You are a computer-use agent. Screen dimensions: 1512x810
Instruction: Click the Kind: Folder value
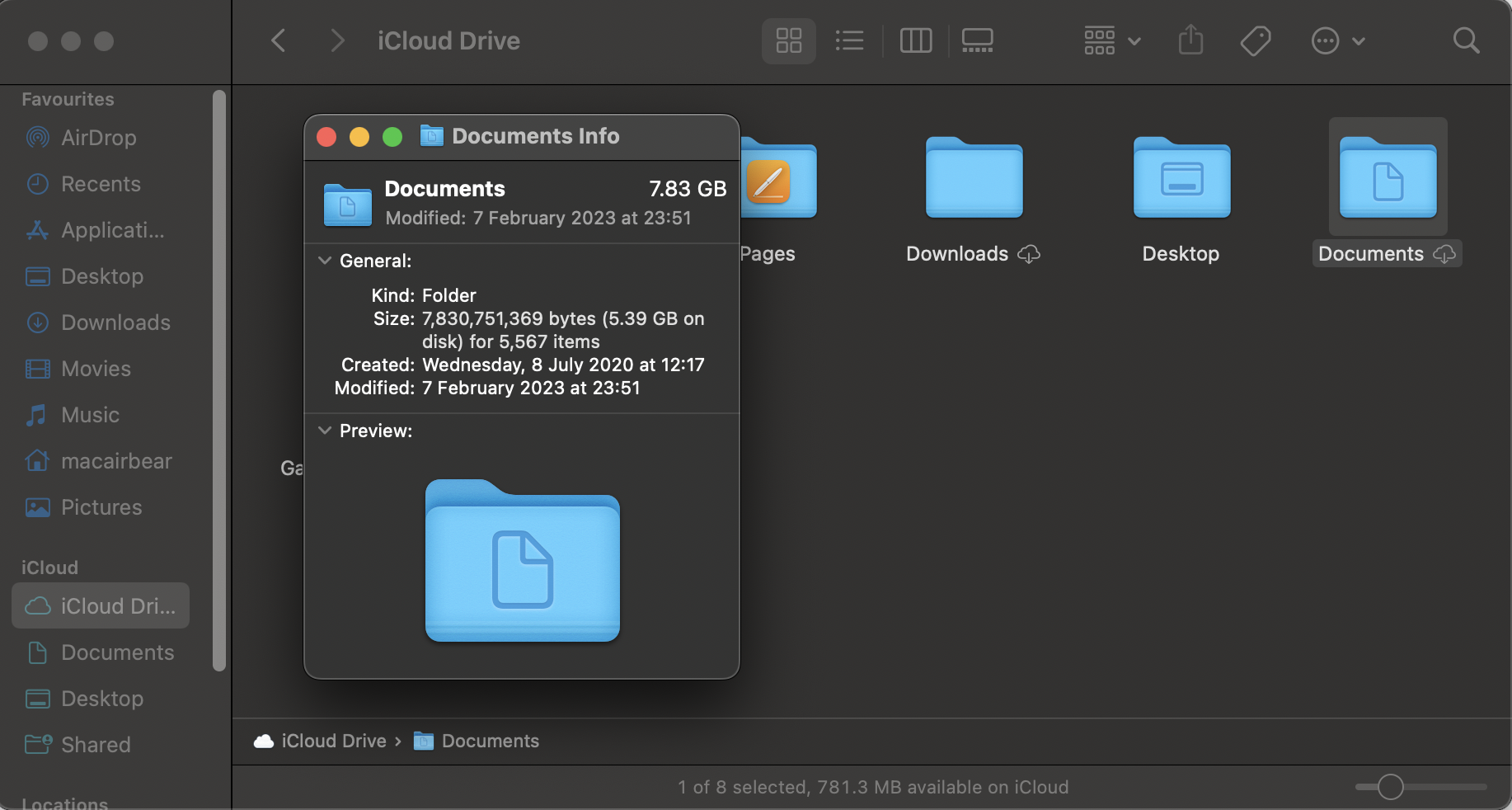pyautogui.click(x=449, y=295)
